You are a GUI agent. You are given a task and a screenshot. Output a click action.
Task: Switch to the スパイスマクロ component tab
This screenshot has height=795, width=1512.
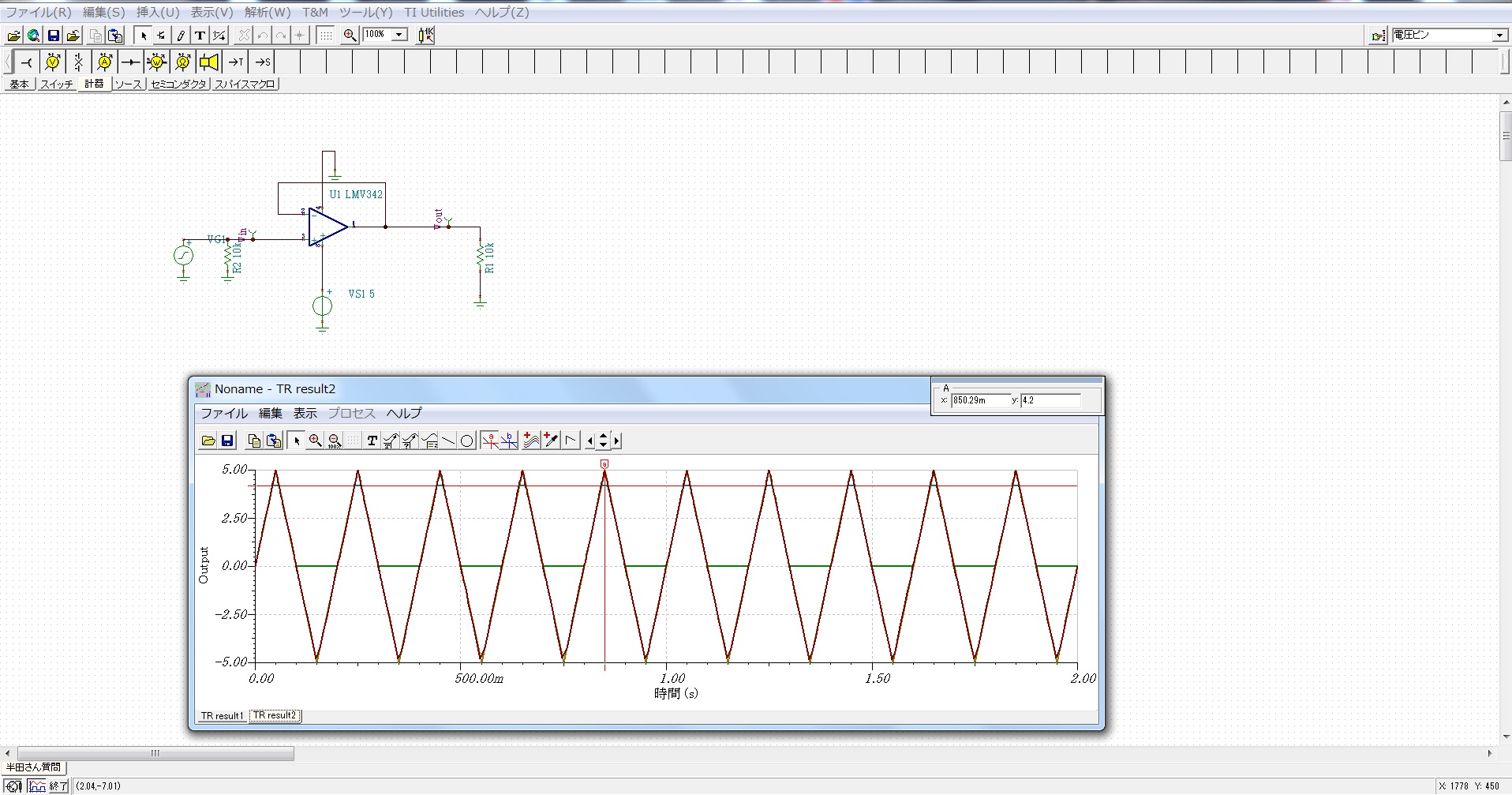pyautogui.click(x=245, y=84)
